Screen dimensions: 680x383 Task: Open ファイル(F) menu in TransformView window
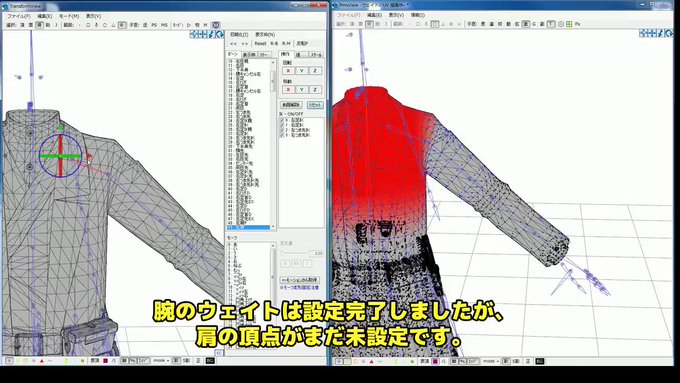click(19, 16)
